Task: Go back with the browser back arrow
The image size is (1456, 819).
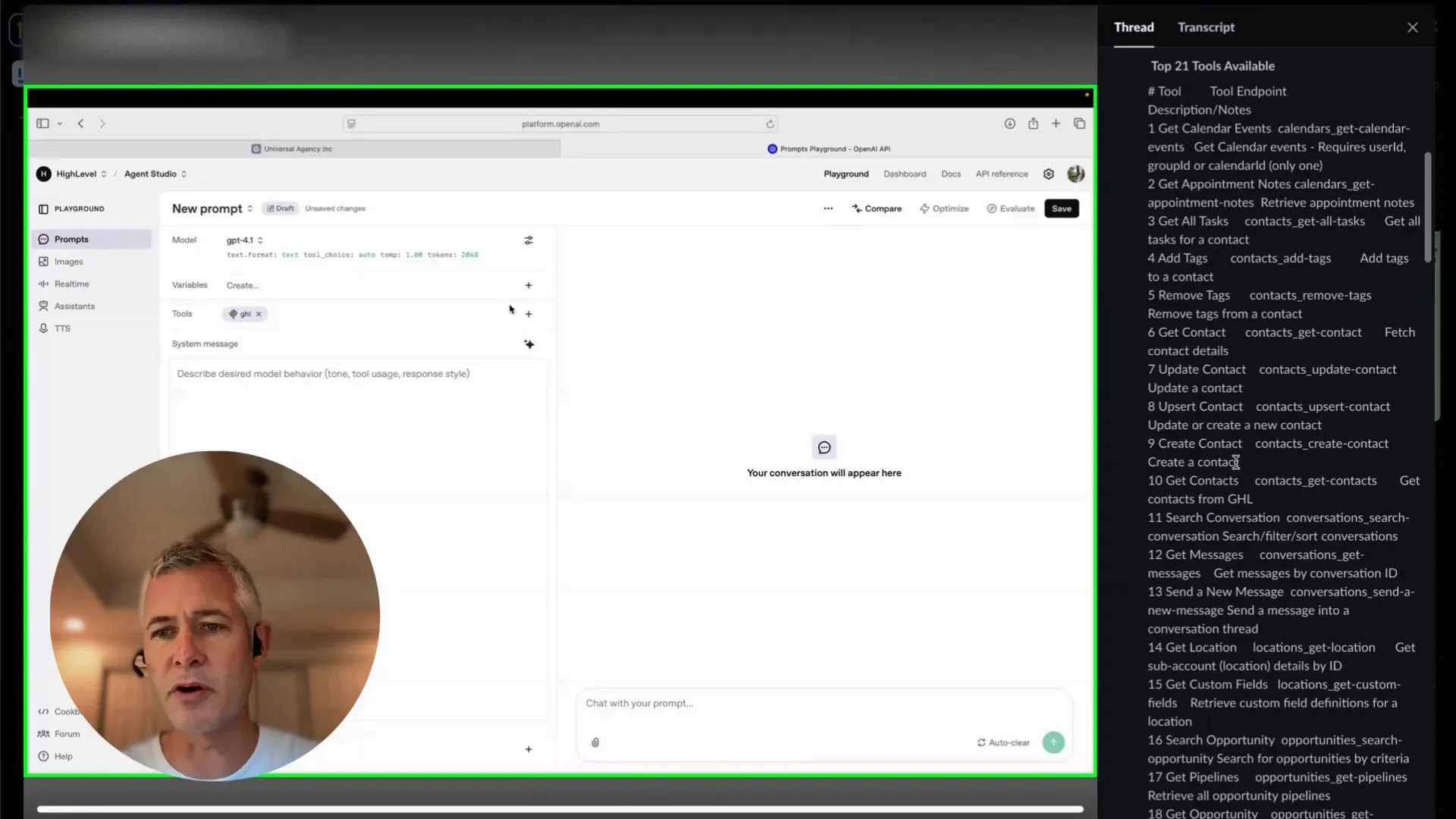Action: coord(80,124)
